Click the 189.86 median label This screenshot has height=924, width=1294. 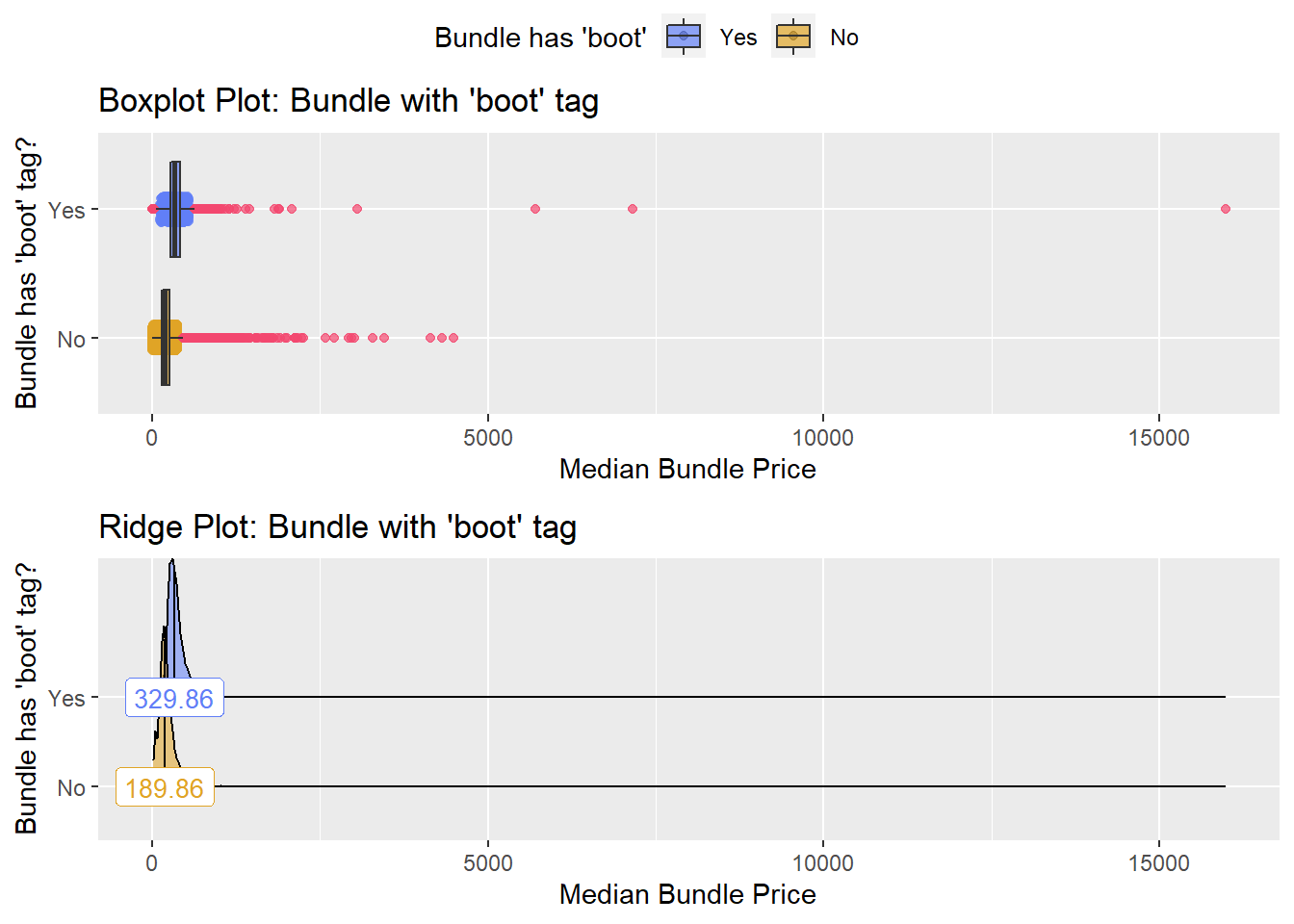[165, 787]
